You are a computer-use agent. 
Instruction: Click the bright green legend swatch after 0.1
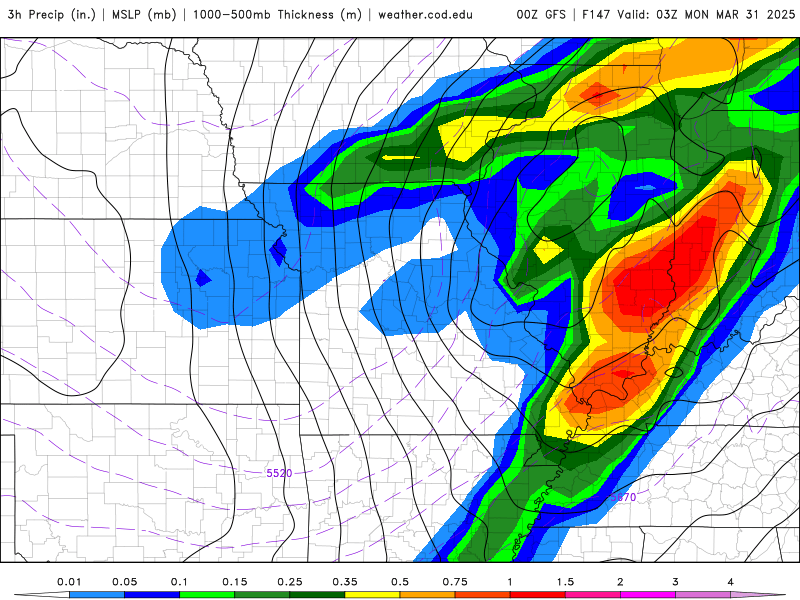207,595
